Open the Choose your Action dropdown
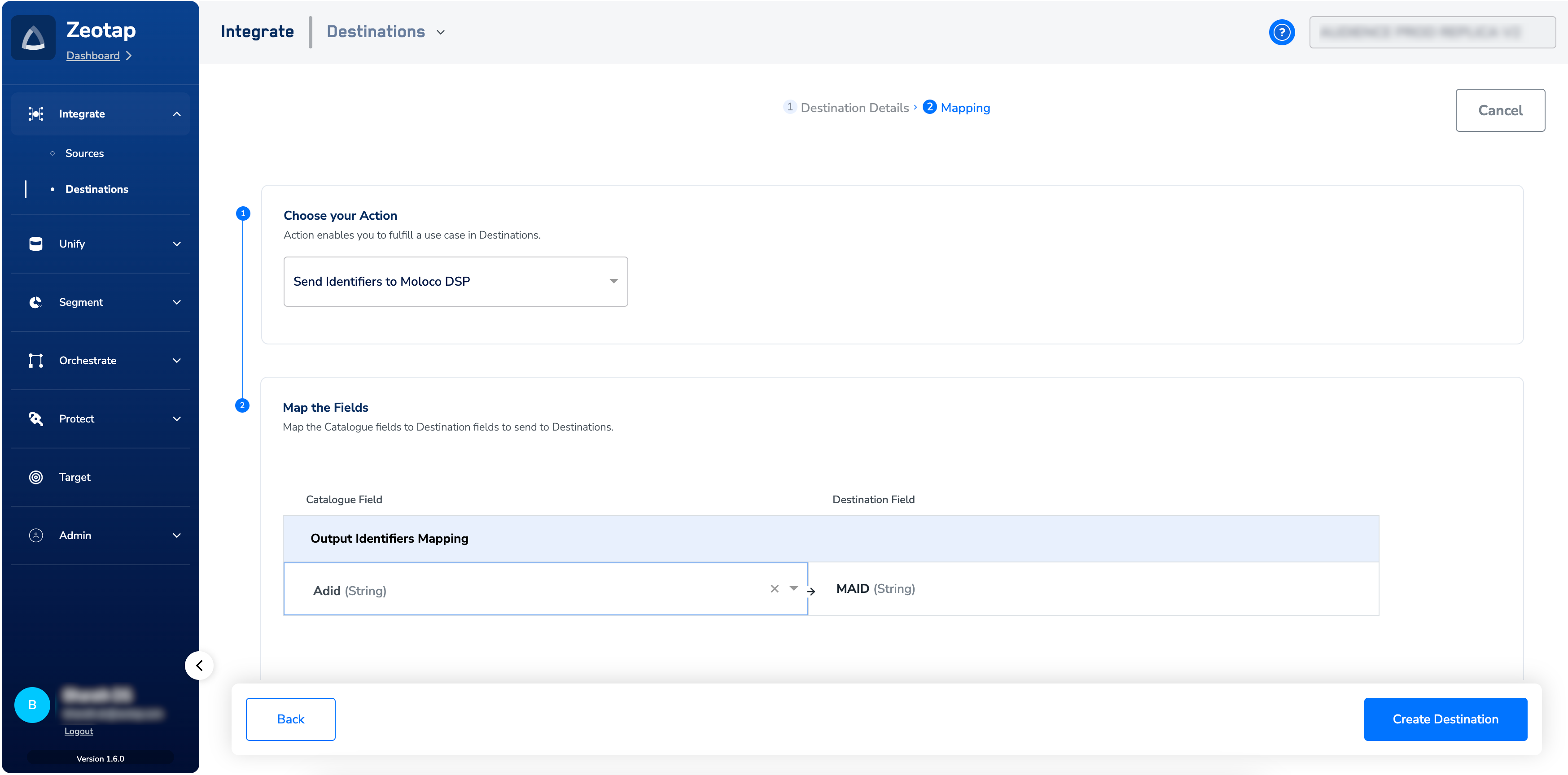 (x=456, y=282)
